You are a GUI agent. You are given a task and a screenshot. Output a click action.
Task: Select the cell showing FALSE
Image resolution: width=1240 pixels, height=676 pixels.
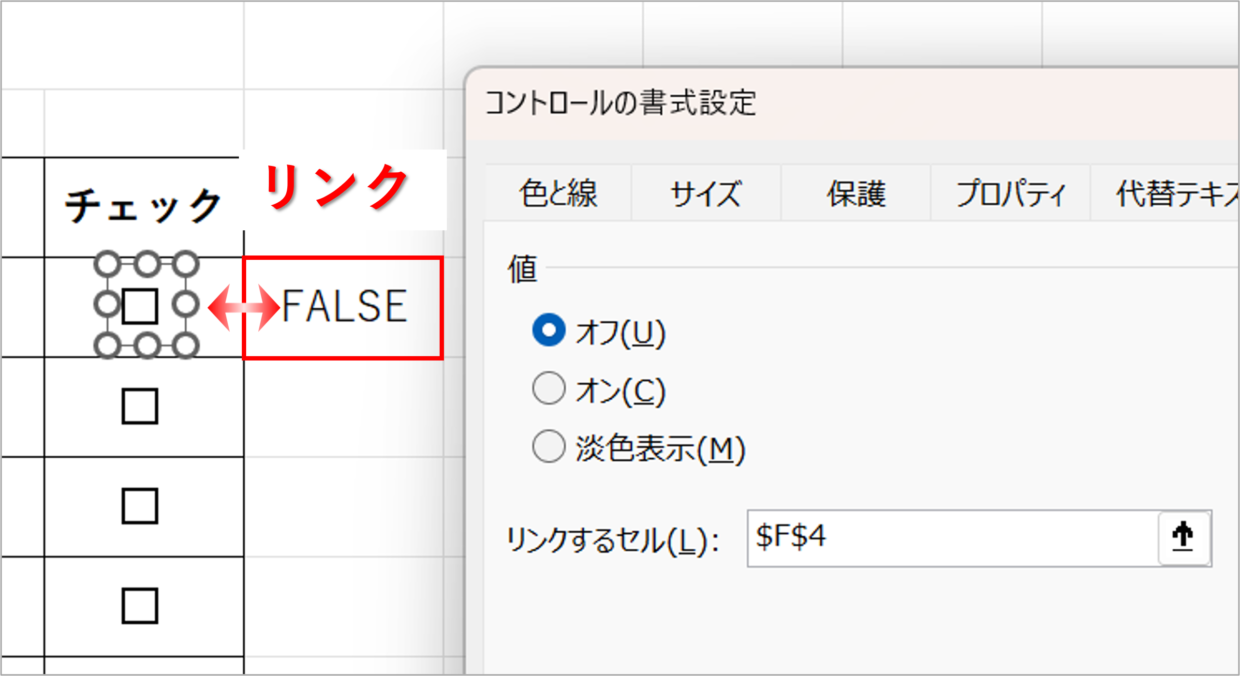tap(342, 307)
